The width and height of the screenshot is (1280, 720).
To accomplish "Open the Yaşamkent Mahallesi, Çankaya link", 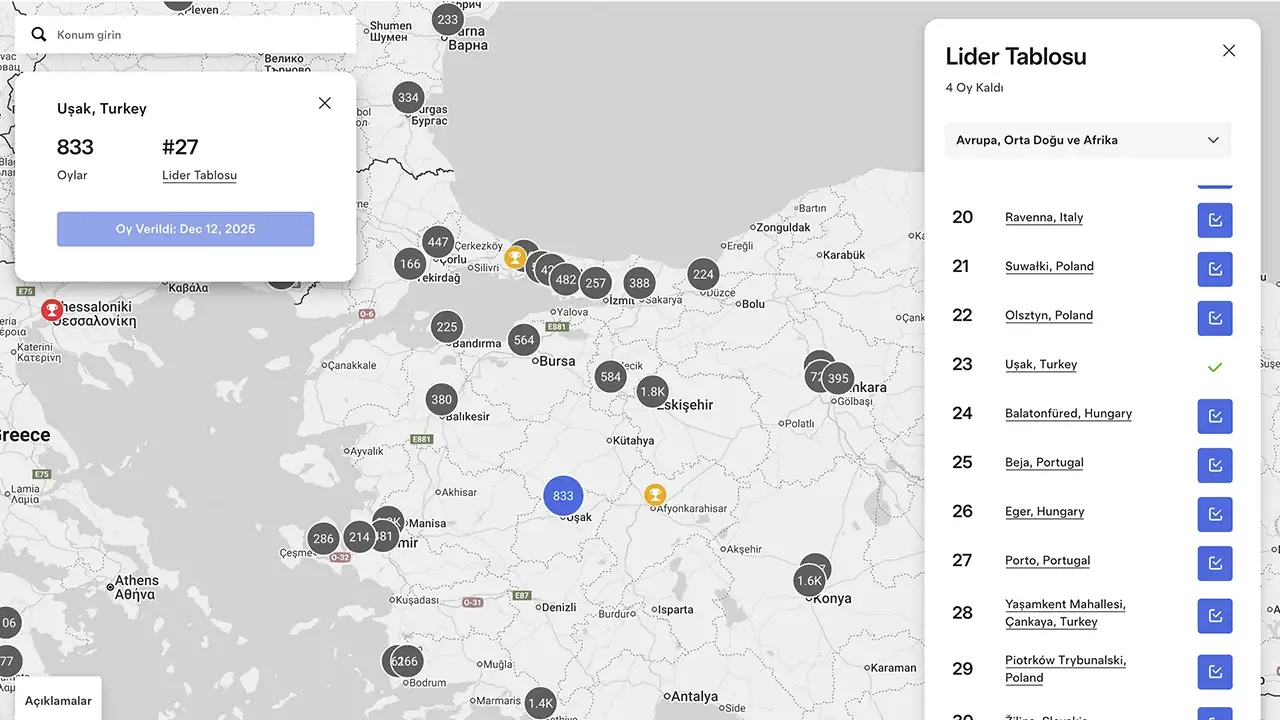I will point(1065,613).
